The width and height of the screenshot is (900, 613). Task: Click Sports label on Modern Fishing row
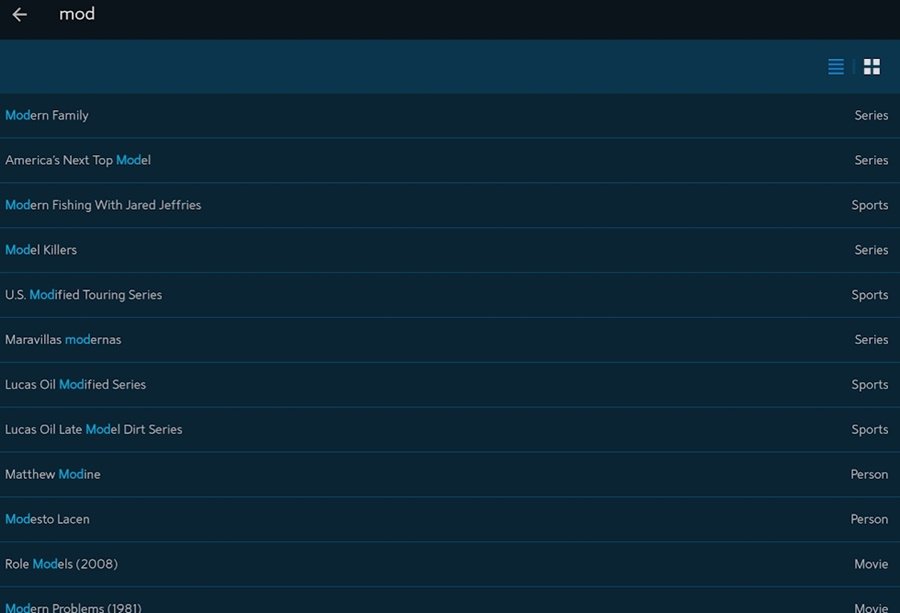[x=870, y=205]
